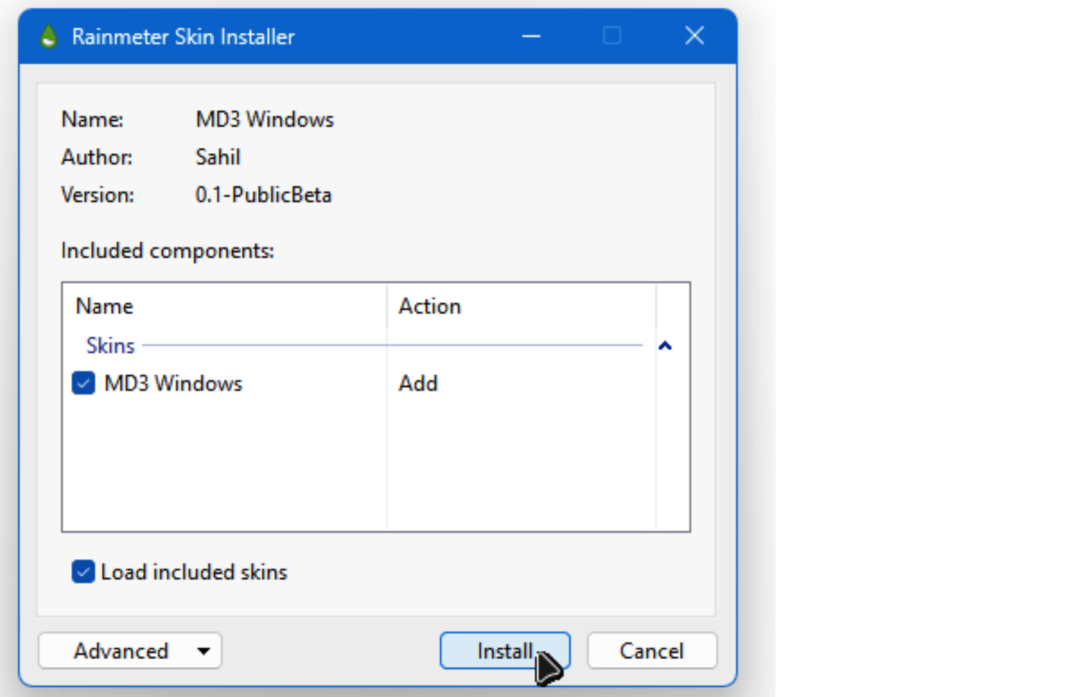Click the Rainmeter droplet icon in title bar

click(47, 38)
